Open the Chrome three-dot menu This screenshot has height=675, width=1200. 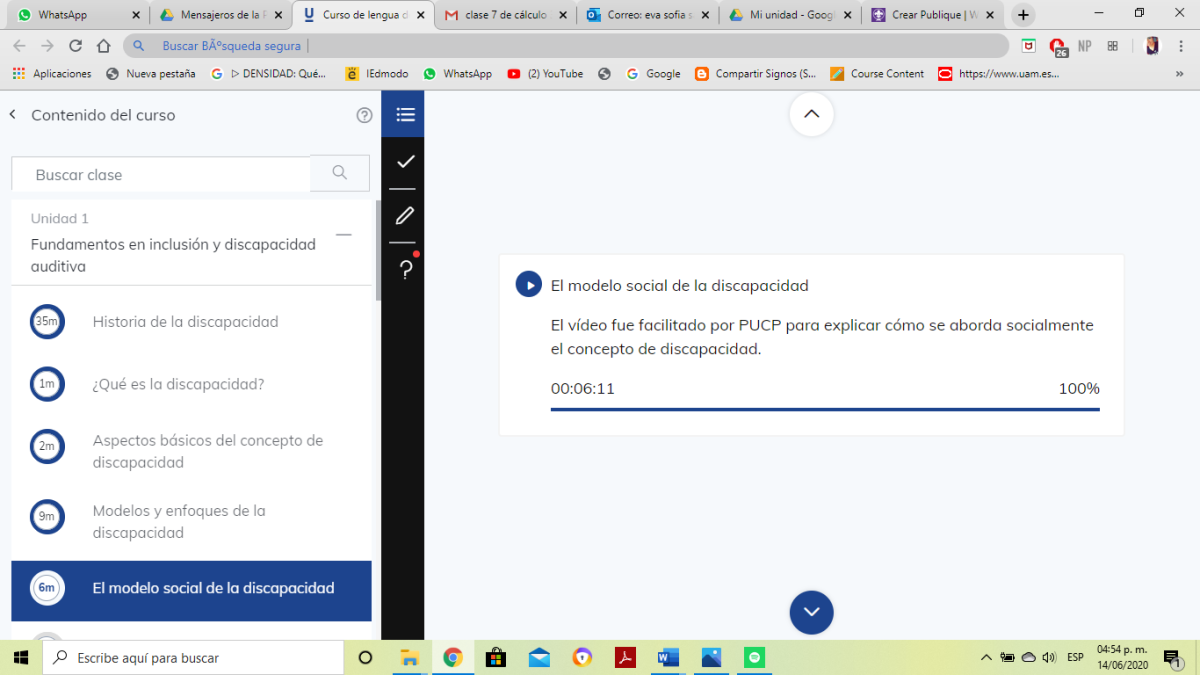(1183, 46)
